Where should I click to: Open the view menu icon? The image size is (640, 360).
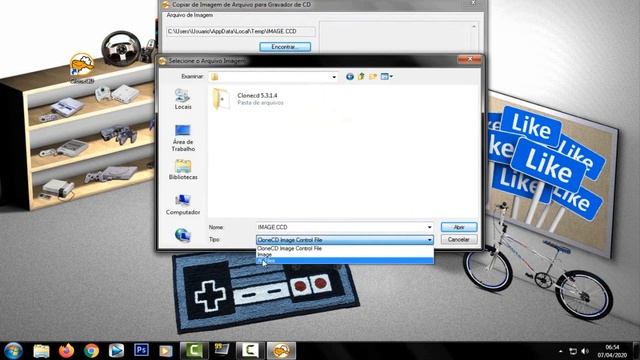tap(386, 76)
